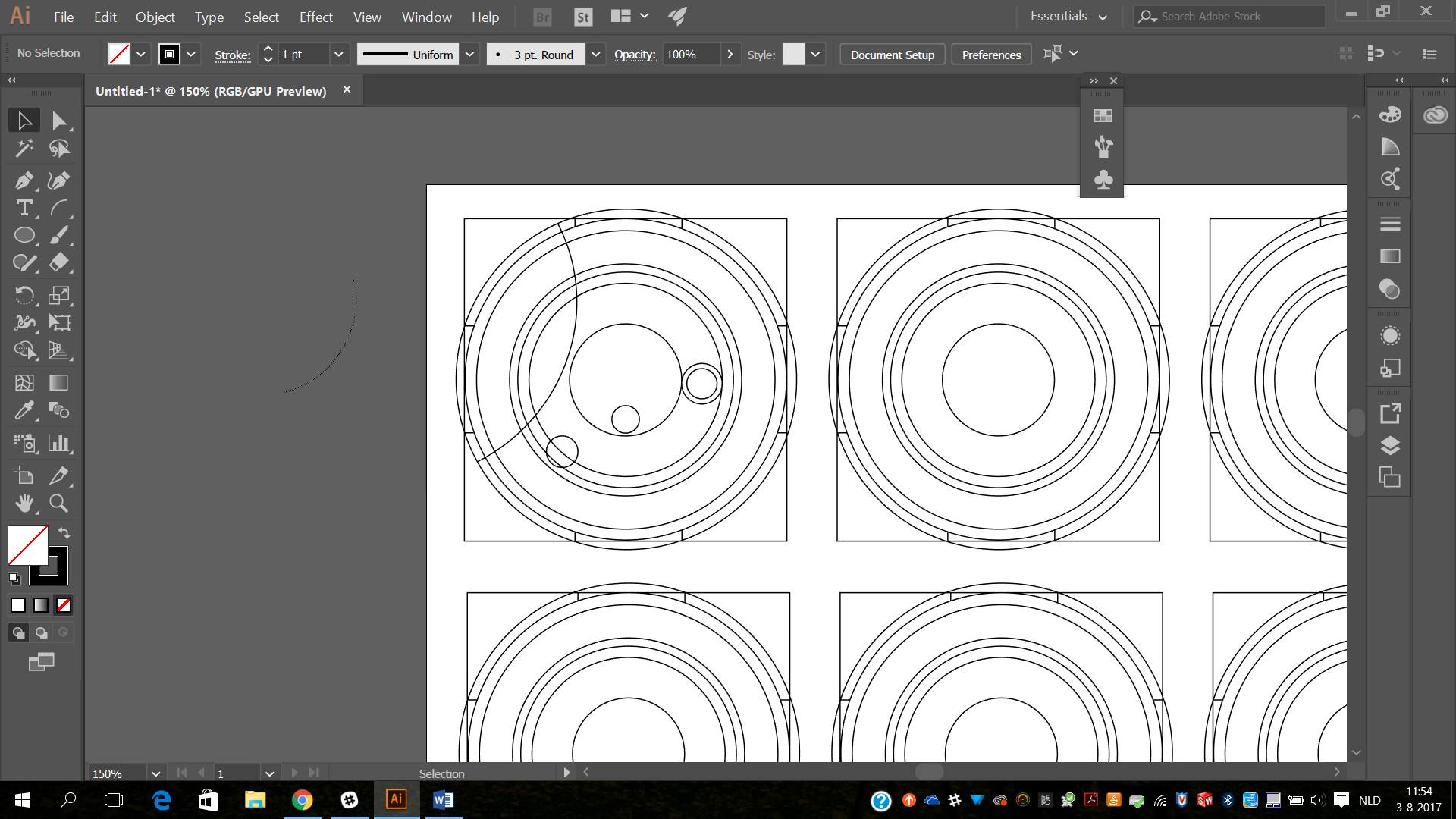Switch to the Untitled-1 document tab
The width and height of the screenshot is (1456, 819).
click(211, 91)
